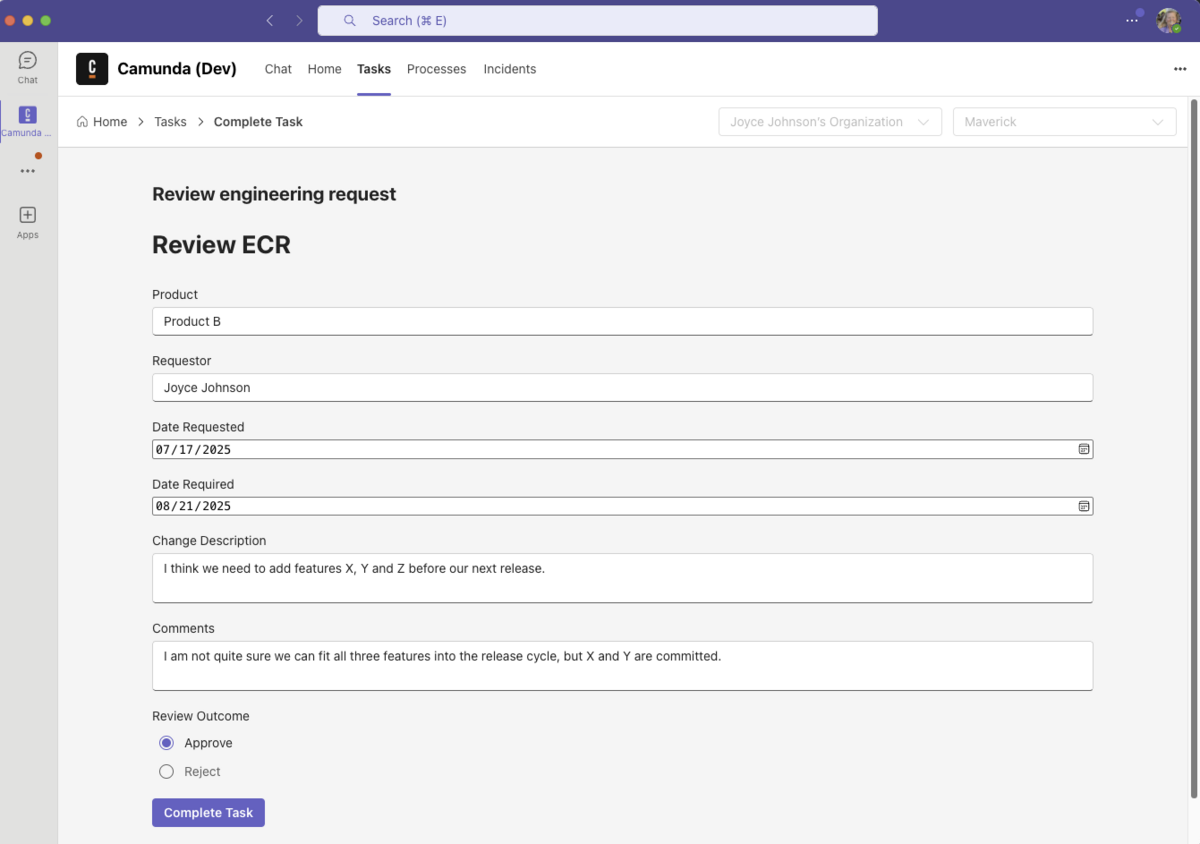
Task: Click the back navigation arrow
Action: pyautogui.click(x=268, y=19)
